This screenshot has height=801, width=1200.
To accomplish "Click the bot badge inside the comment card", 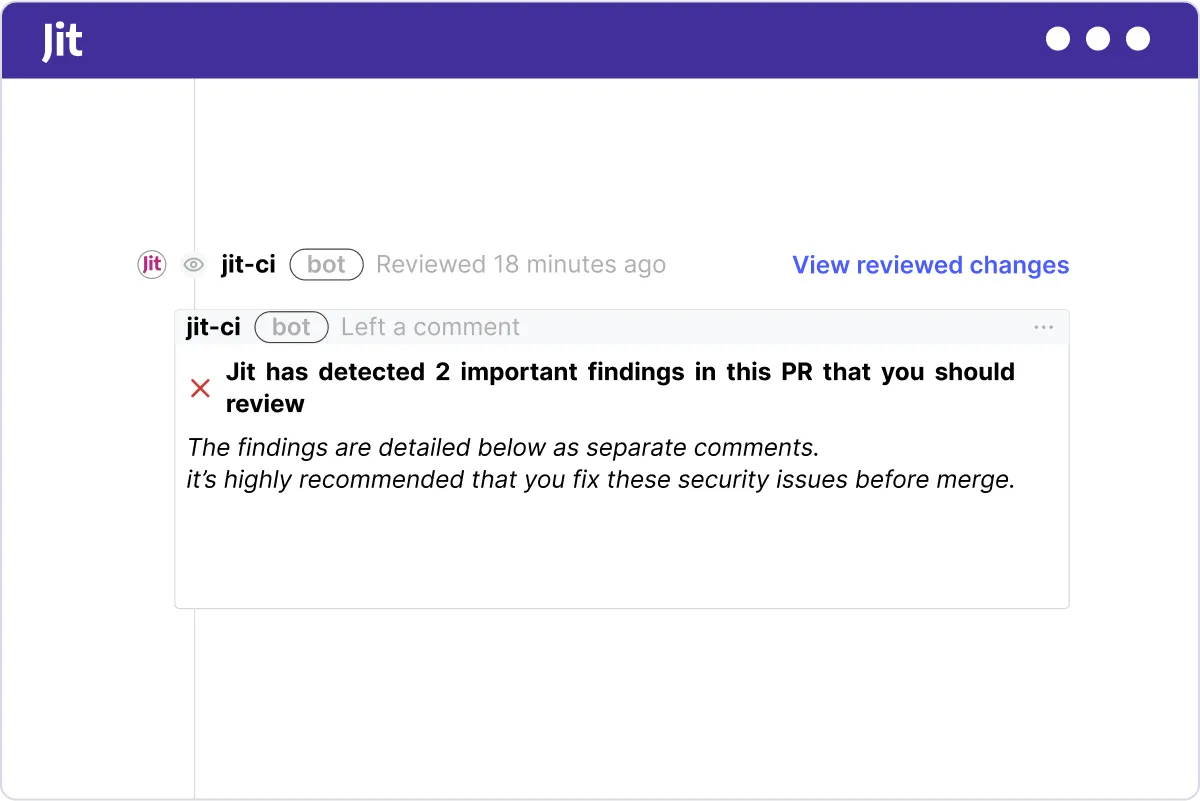I will pos(291,327).
